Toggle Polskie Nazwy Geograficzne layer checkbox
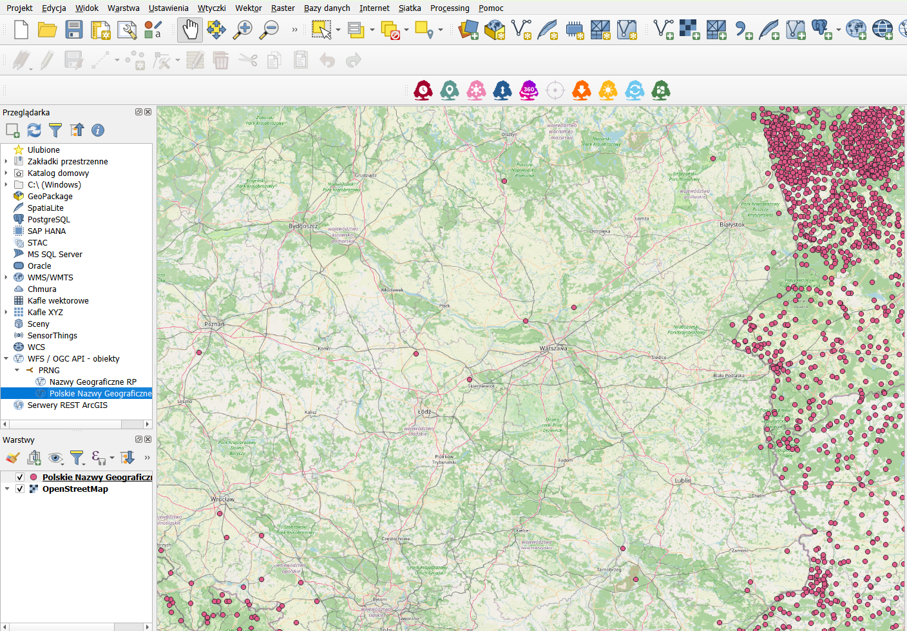The width and height of the screenshot is (907, 631). click(x=20, y=477)
